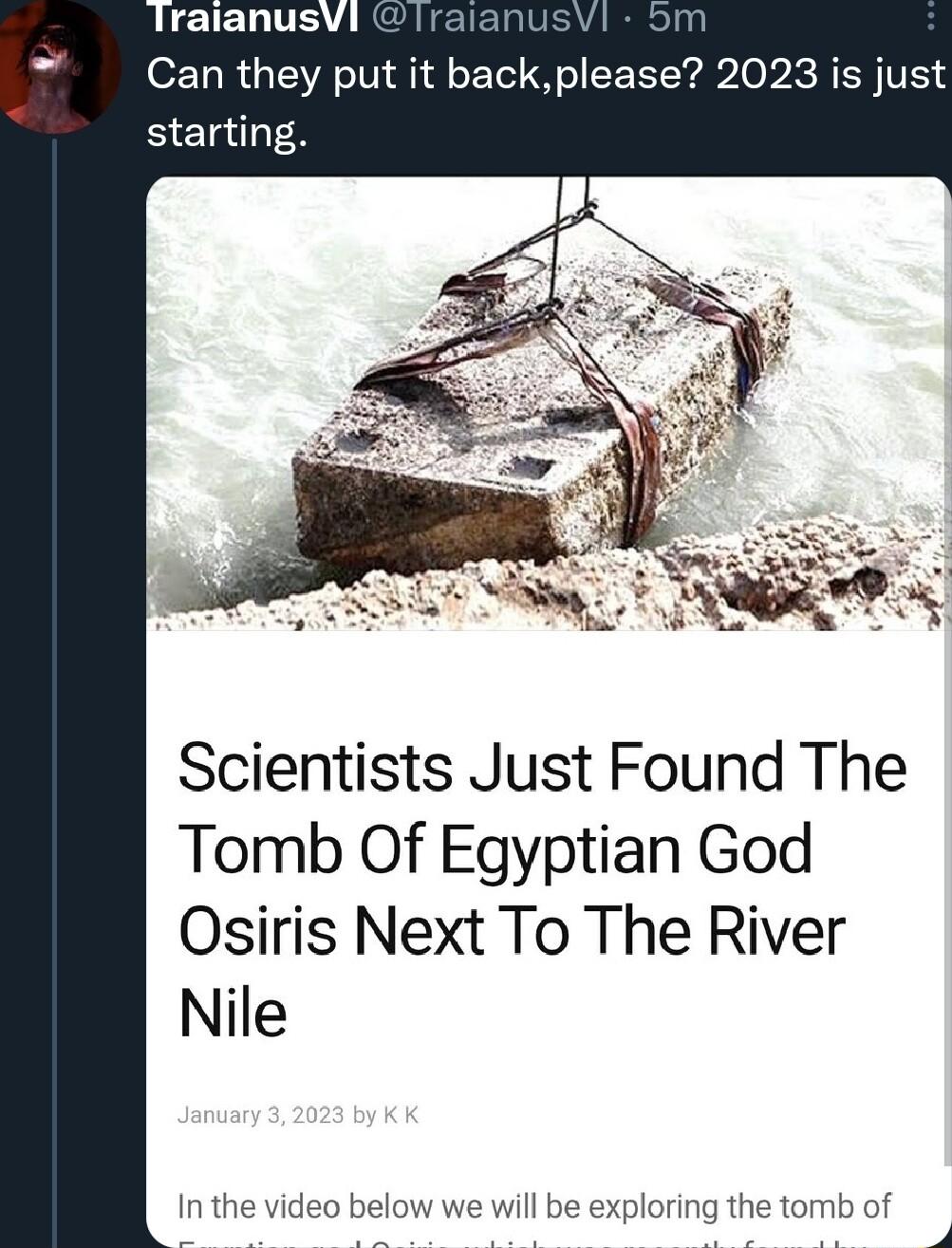Open the 'Scientists Just Found The Tomb' headline
The width and height of the screenshot is (952, 1248).
click(x=541, y=767)
